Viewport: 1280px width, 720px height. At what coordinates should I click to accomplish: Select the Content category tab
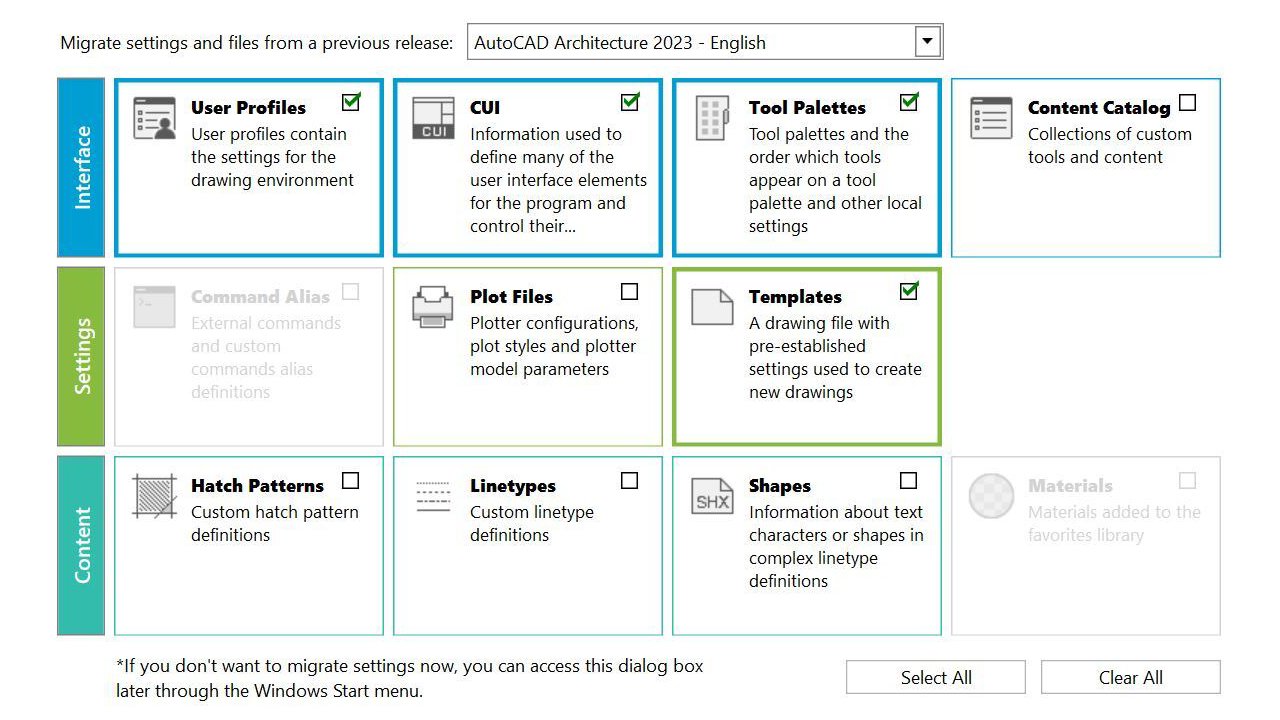click(81, 545)
